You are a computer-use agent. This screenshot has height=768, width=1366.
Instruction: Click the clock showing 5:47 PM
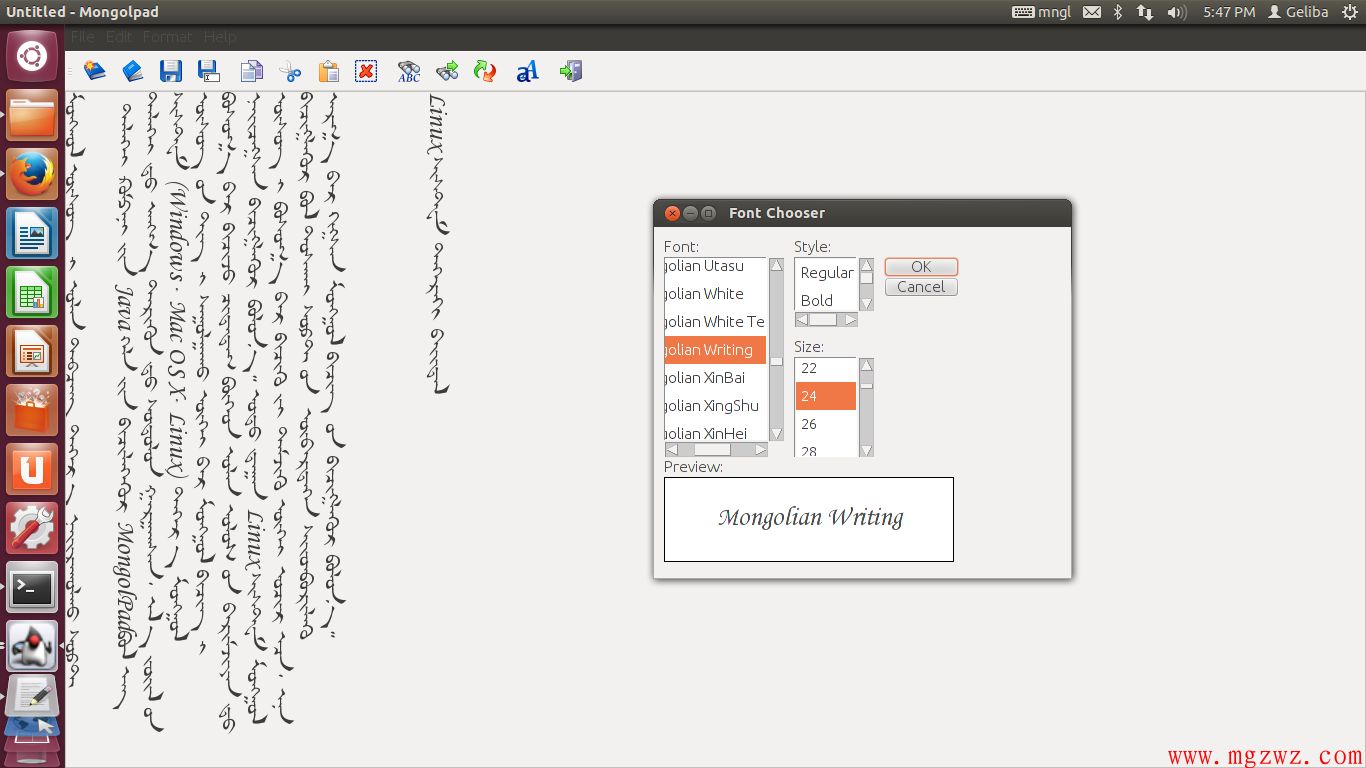(x=1229, y=12)
